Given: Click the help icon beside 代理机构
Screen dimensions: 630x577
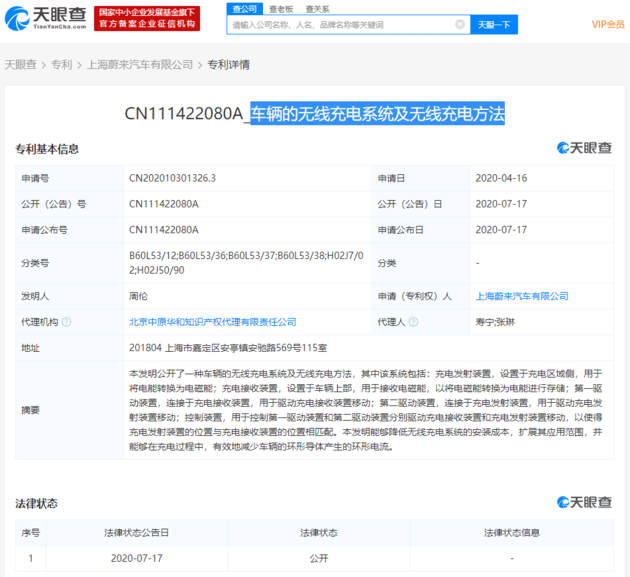Looking at the screenshot, I should click(65, 322).
